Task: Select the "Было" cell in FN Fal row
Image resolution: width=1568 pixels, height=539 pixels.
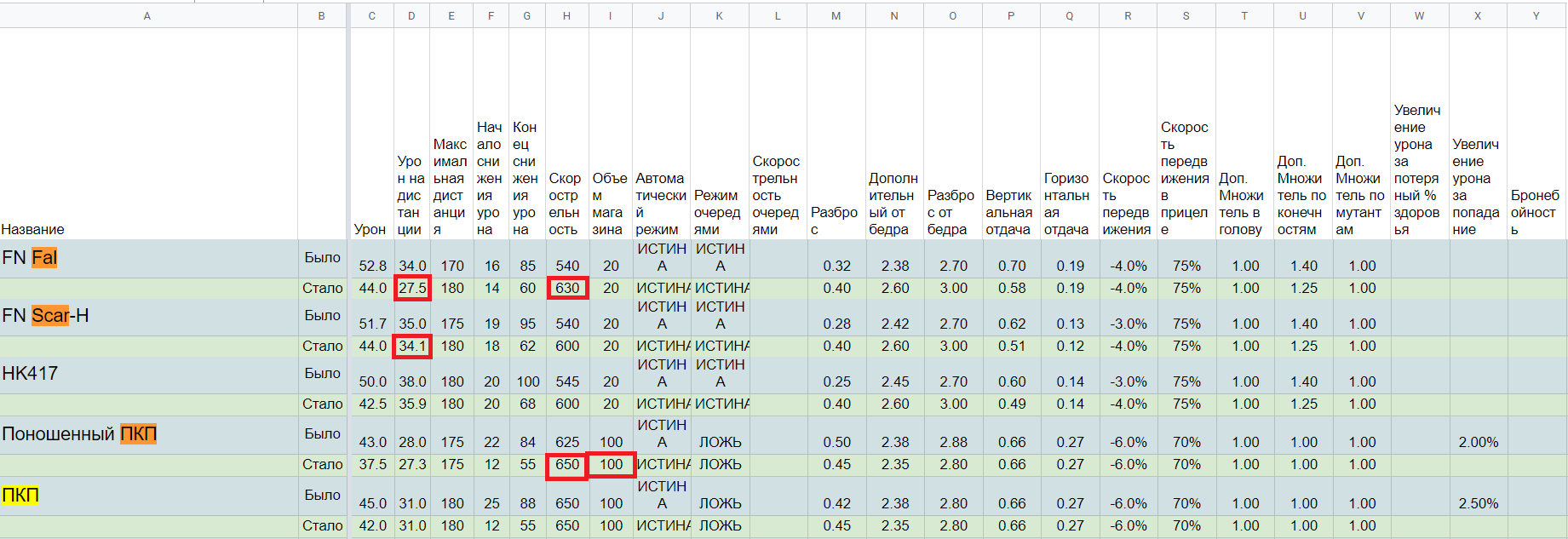Action: tap(322, 259)
